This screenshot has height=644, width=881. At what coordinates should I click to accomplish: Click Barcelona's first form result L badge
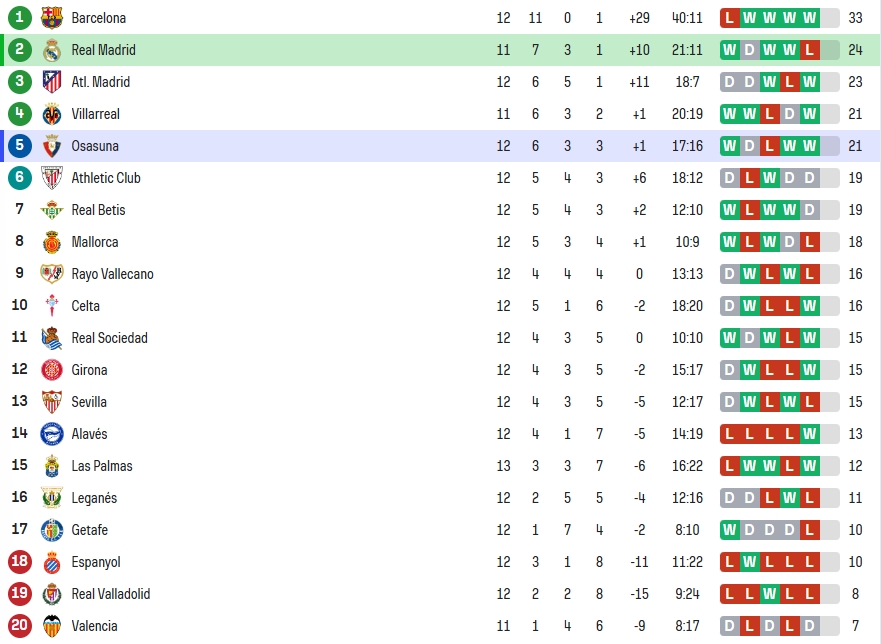(729, 18)
